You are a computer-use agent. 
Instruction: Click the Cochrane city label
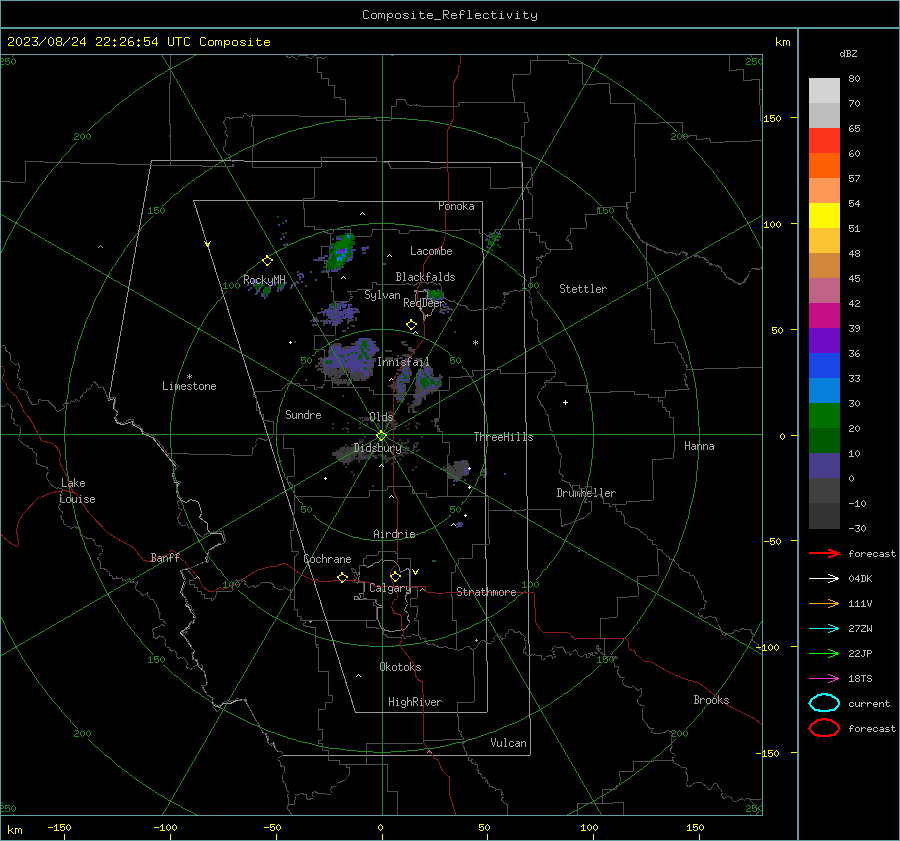tap(327, 559)
